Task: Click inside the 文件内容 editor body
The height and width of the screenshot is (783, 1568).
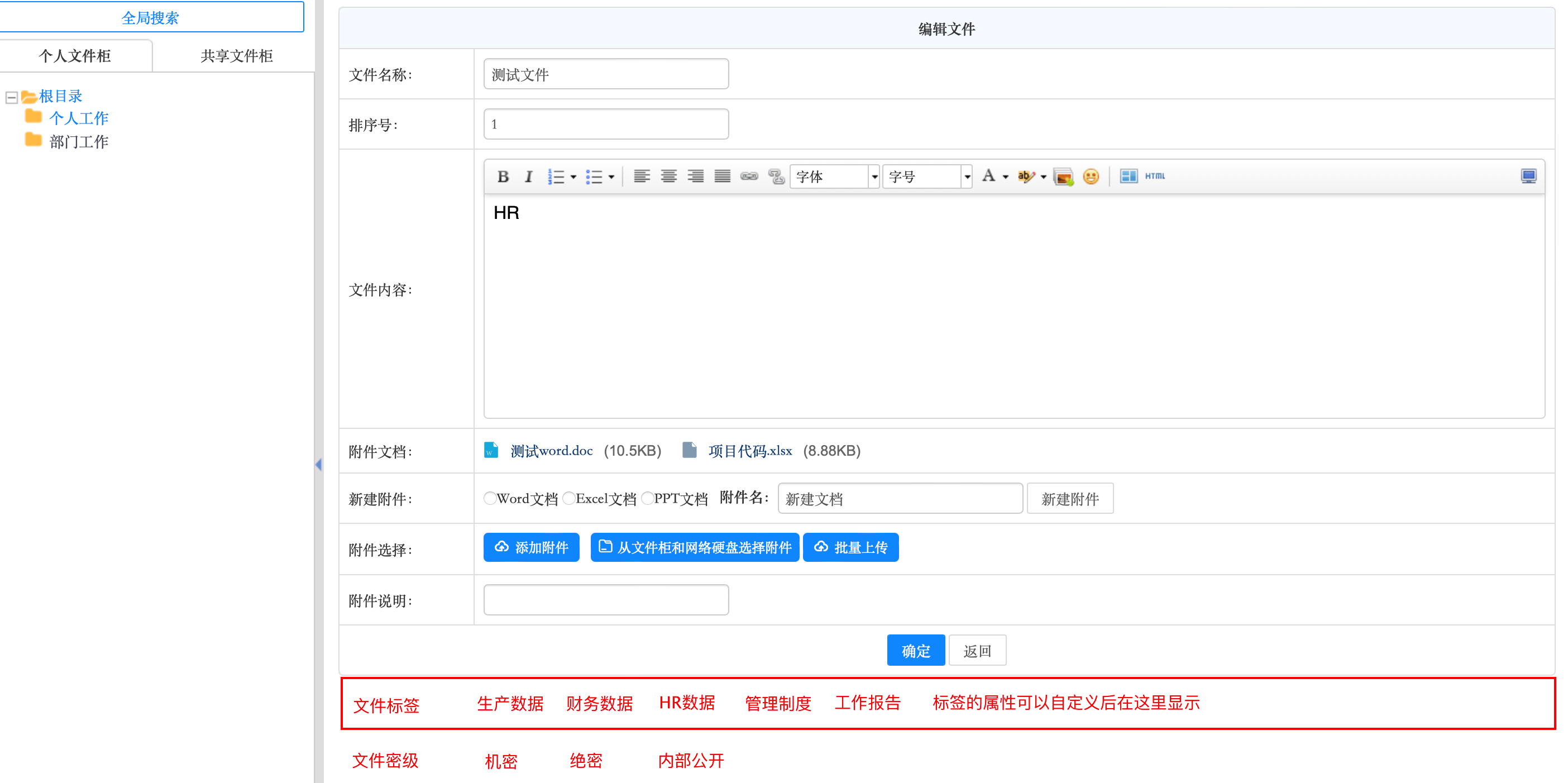Action: [1014, 306]
